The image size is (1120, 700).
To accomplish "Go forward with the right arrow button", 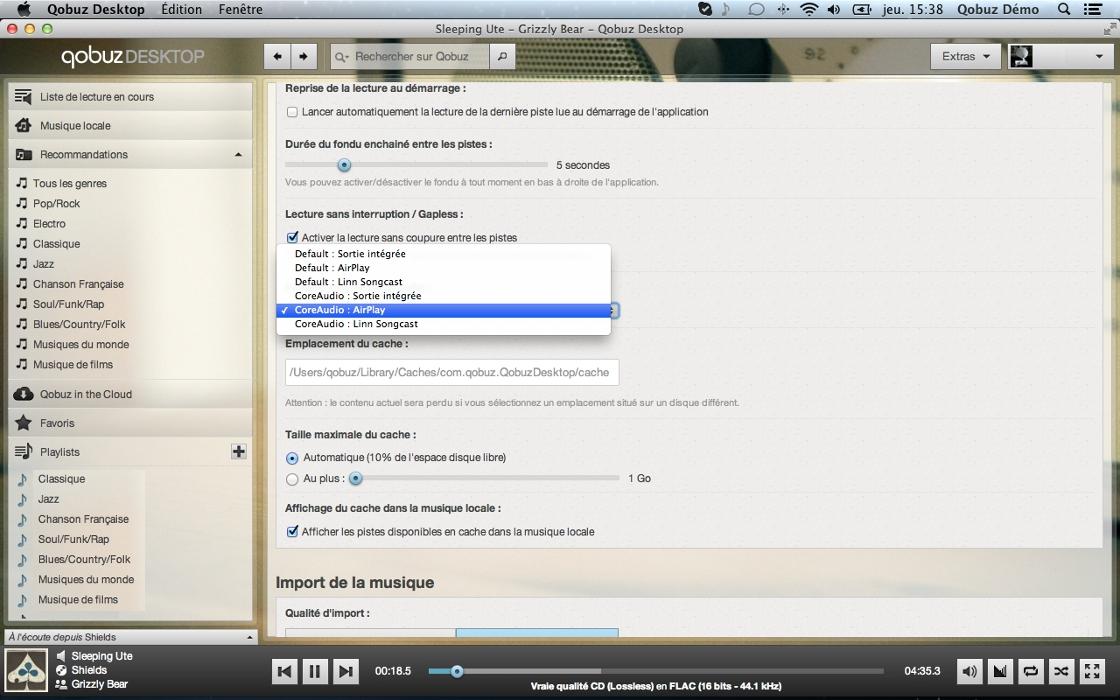I will point(304,56).
